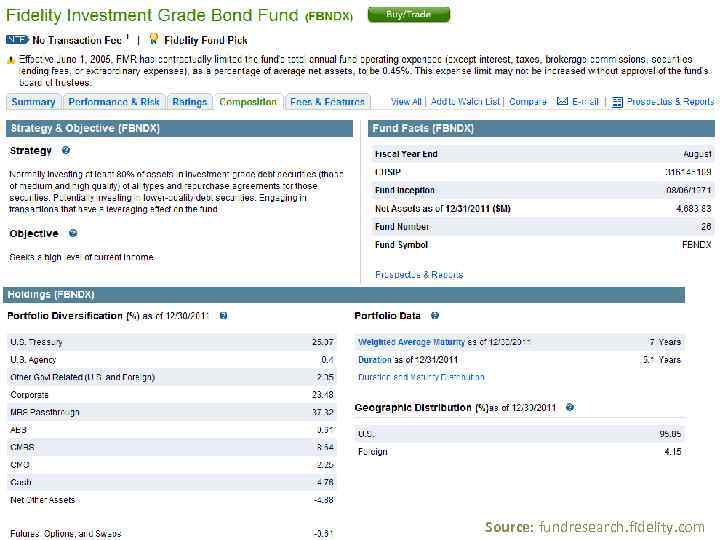Click help icon beside Geographic Distribution
This screenshot has height=540, width=720.
[570, 407]
